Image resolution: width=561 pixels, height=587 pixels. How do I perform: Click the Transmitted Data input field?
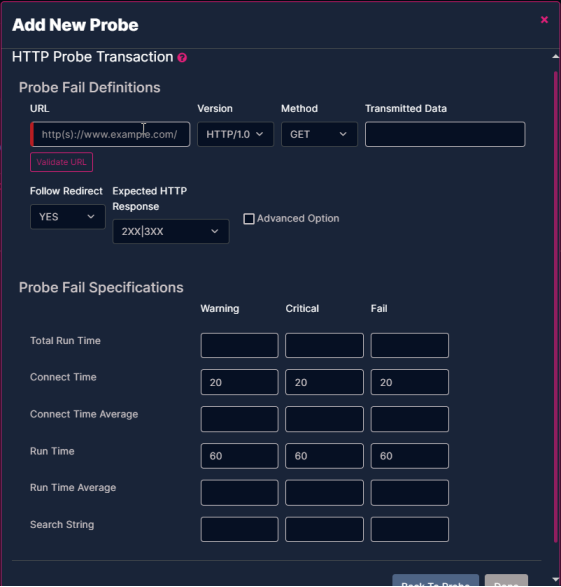pos(445,134)
